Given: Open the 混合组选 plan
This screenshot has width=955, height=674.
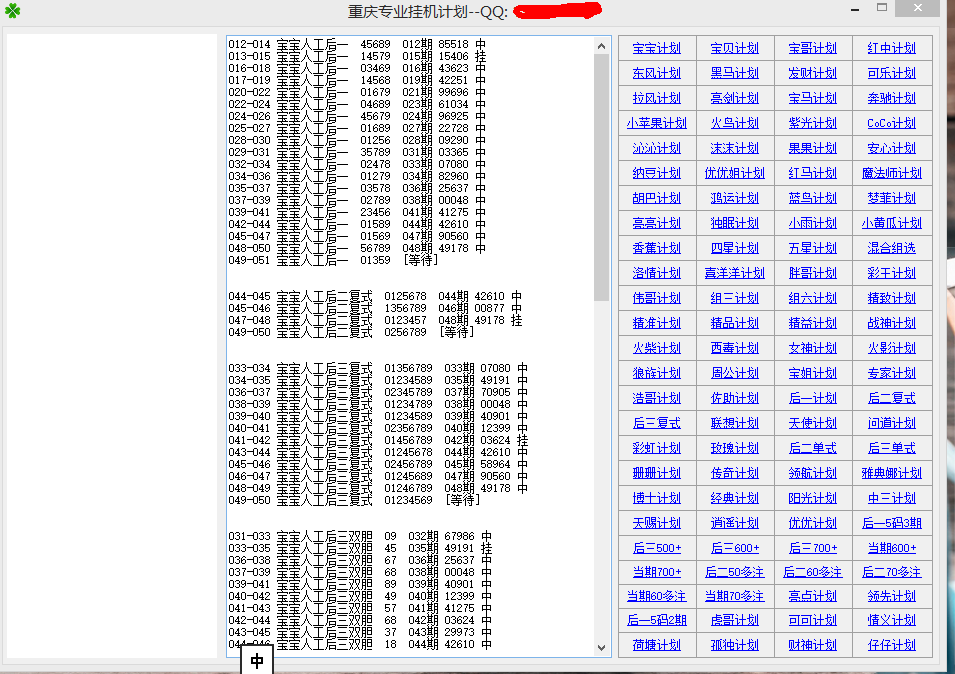Looking at the screenshot, I should (891, 247).
